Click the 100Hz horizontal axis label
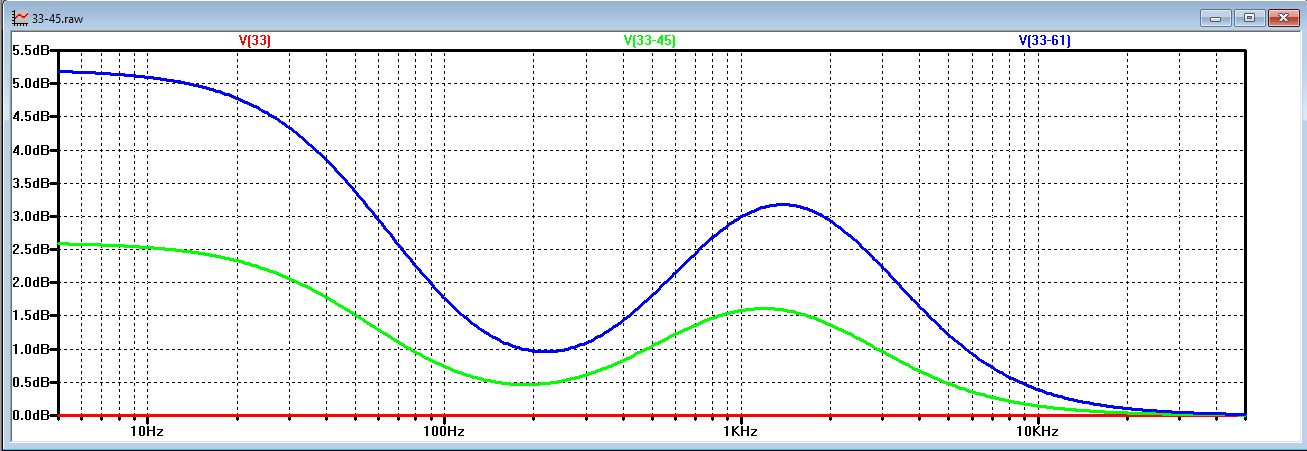The height and width of the screenshot is (451, 1307). tap(443, 432)
